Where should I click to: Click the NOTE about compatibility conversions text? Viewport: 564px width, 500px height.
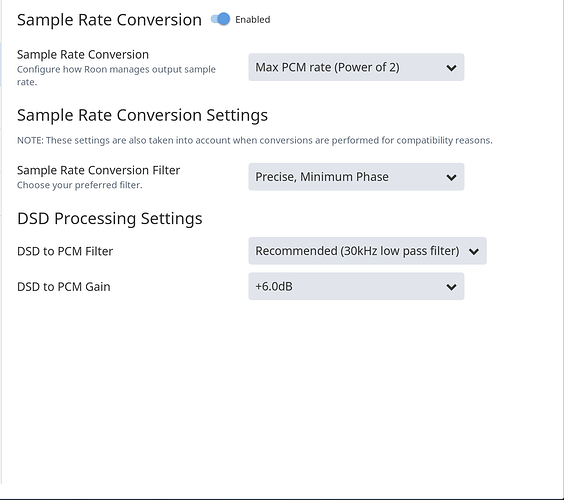coord(255,140)
